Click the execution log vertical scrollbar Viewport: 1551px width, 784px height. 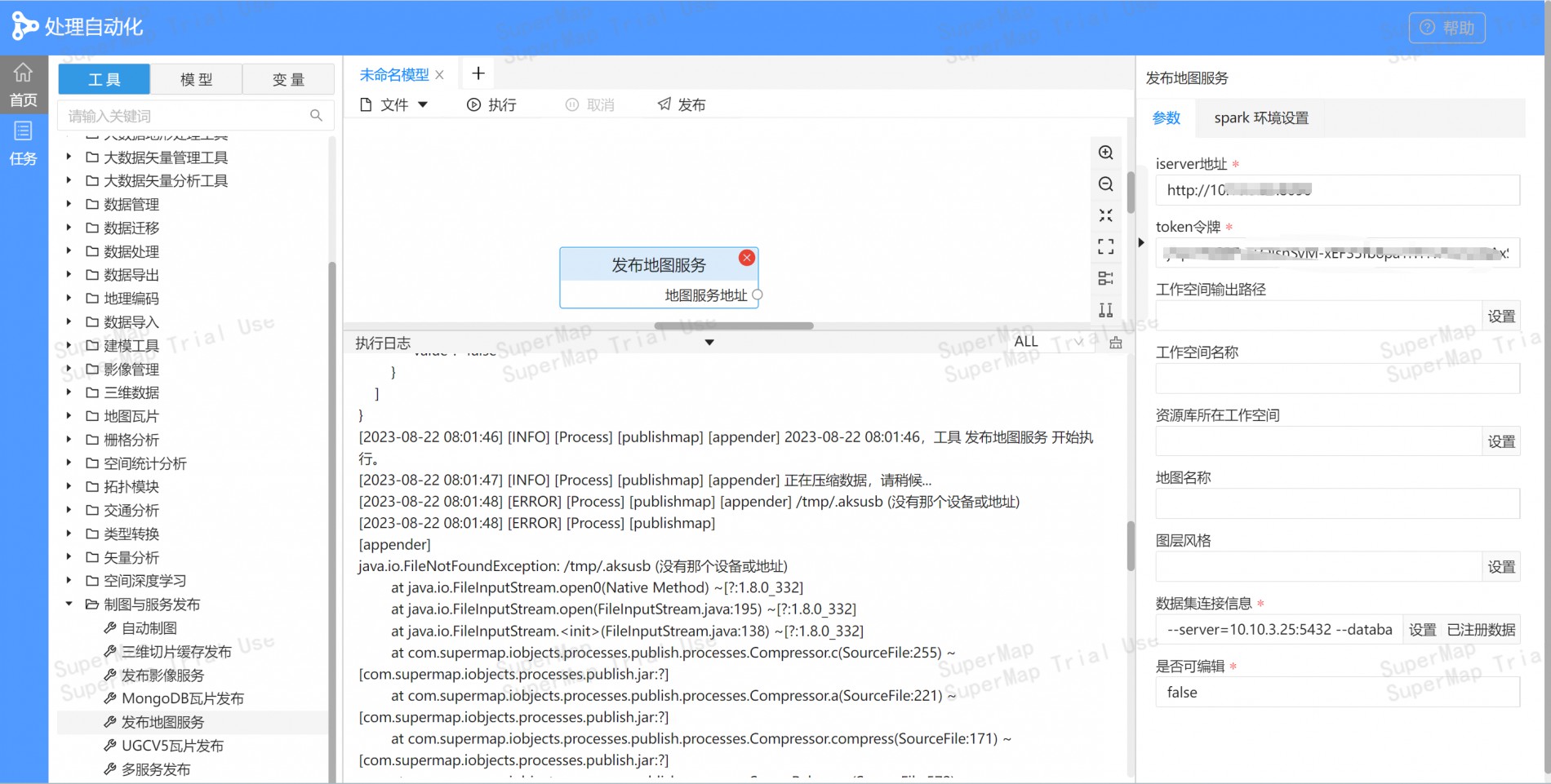point(1131,546)
